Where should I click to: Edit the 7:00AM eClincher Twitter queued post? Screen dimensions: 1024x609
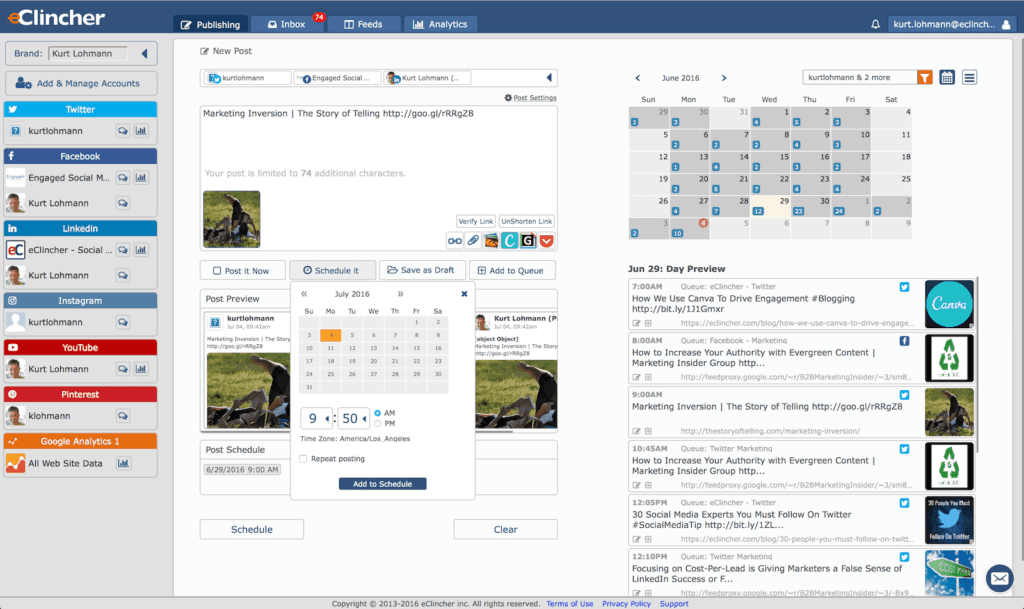[x=637, y=323]
